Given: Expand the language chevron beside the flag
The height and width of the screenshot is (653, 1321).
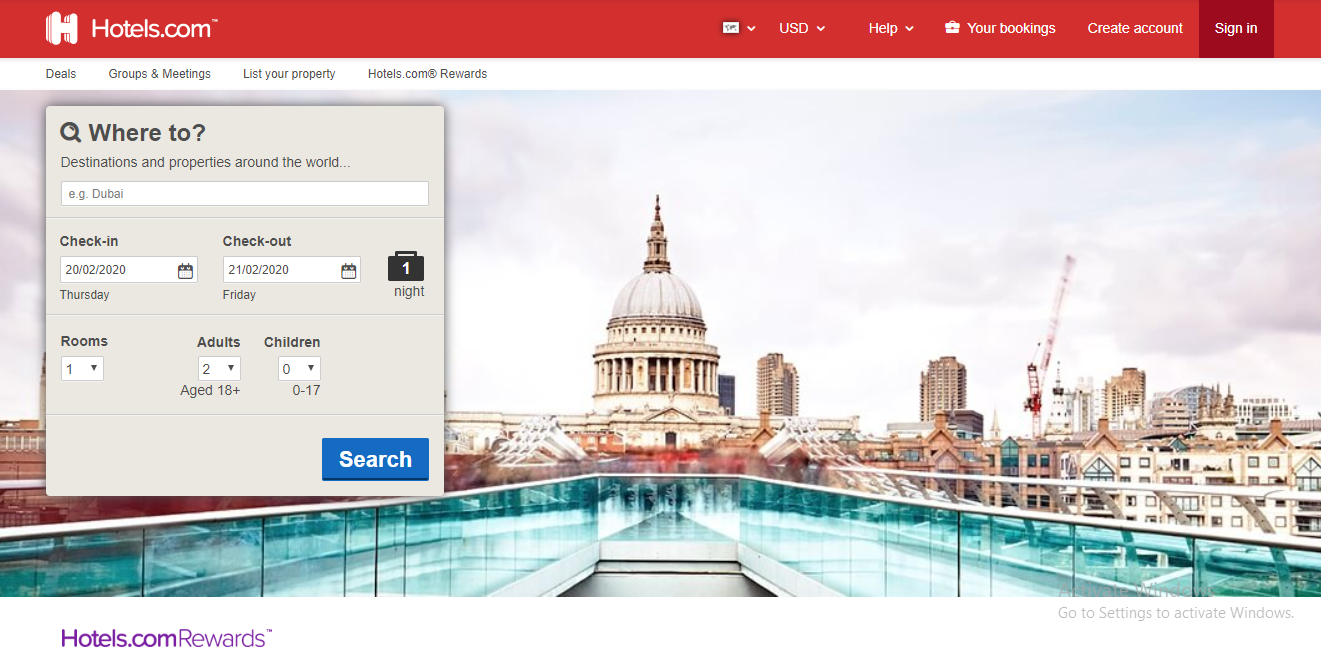Looking at the screenshot, I should click(x=751, y=29).
